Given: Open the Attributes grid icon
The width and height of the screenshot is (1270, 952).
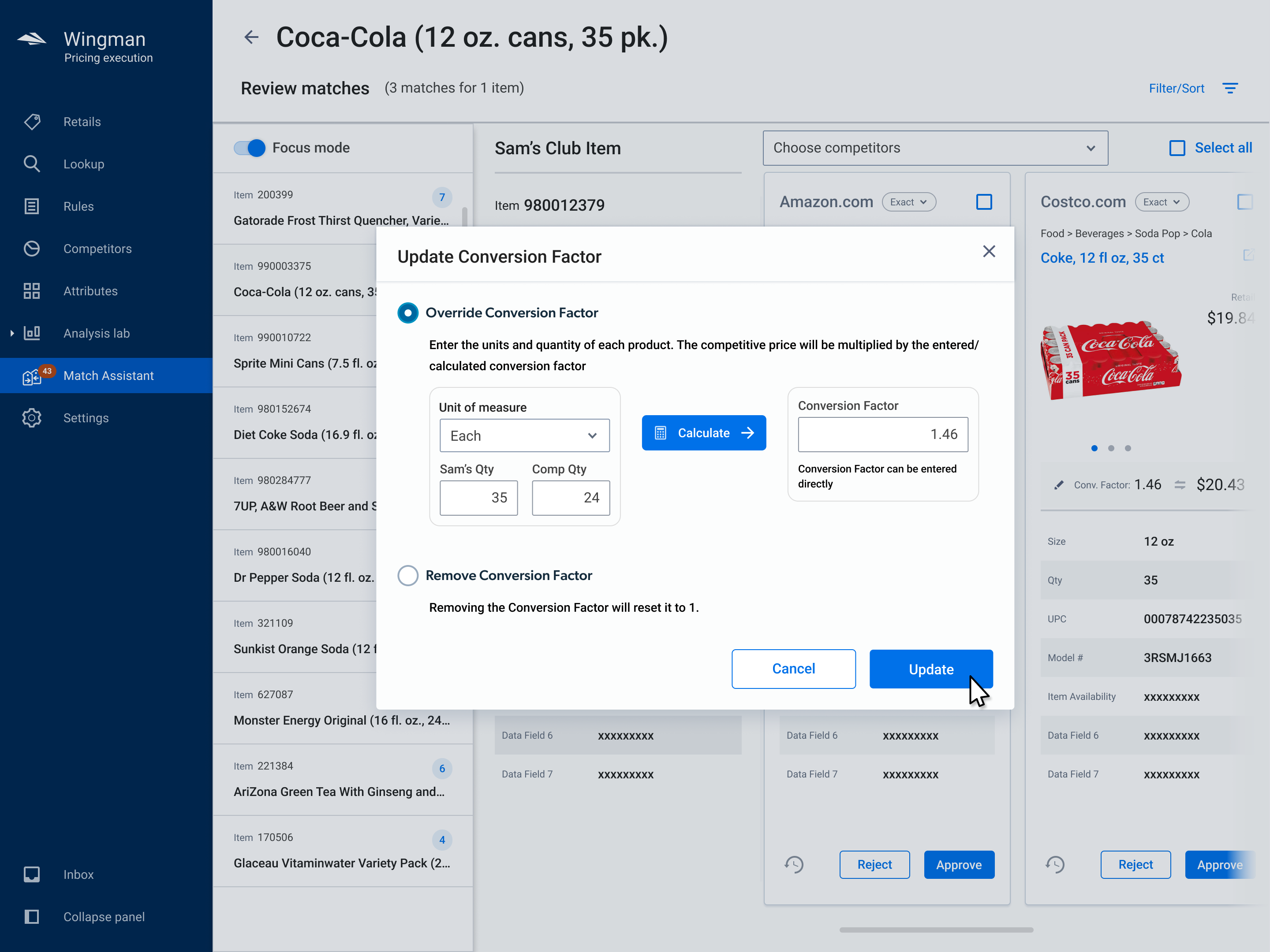Looking at the screenshot, I should 32,291.
